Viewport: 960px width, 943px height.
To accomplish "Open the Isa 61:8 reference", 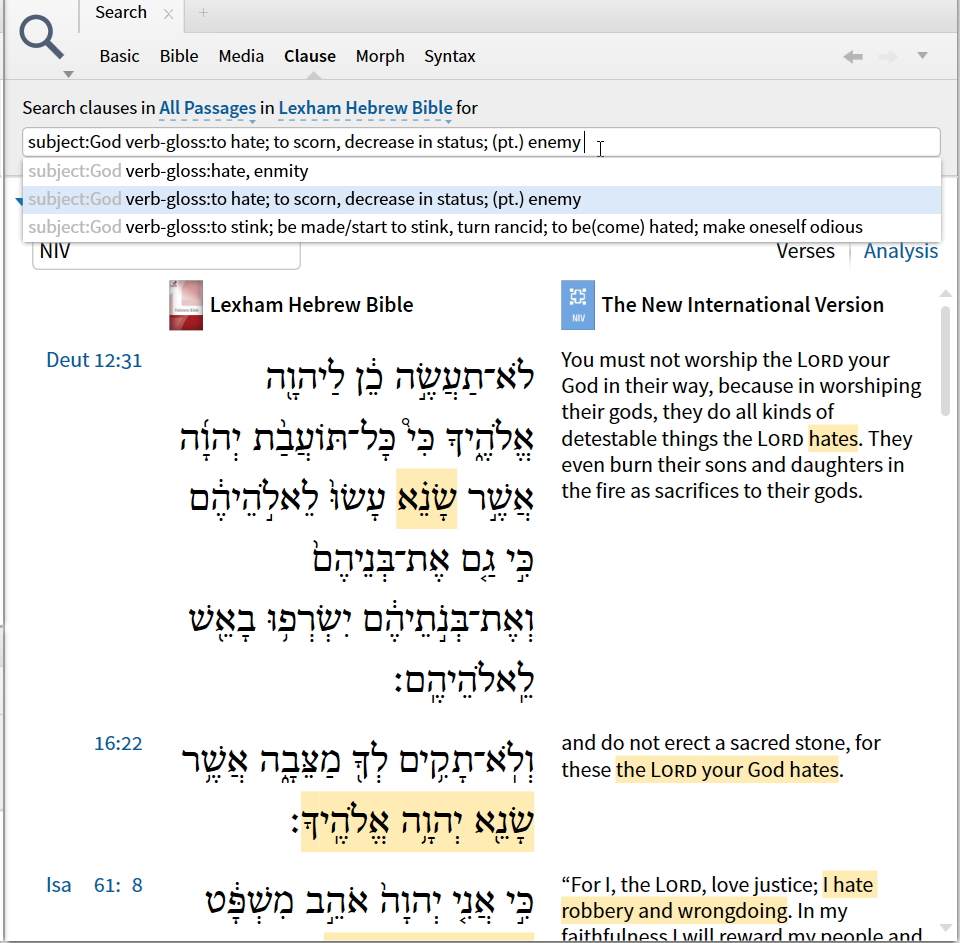I will click(x=94, y=885).
